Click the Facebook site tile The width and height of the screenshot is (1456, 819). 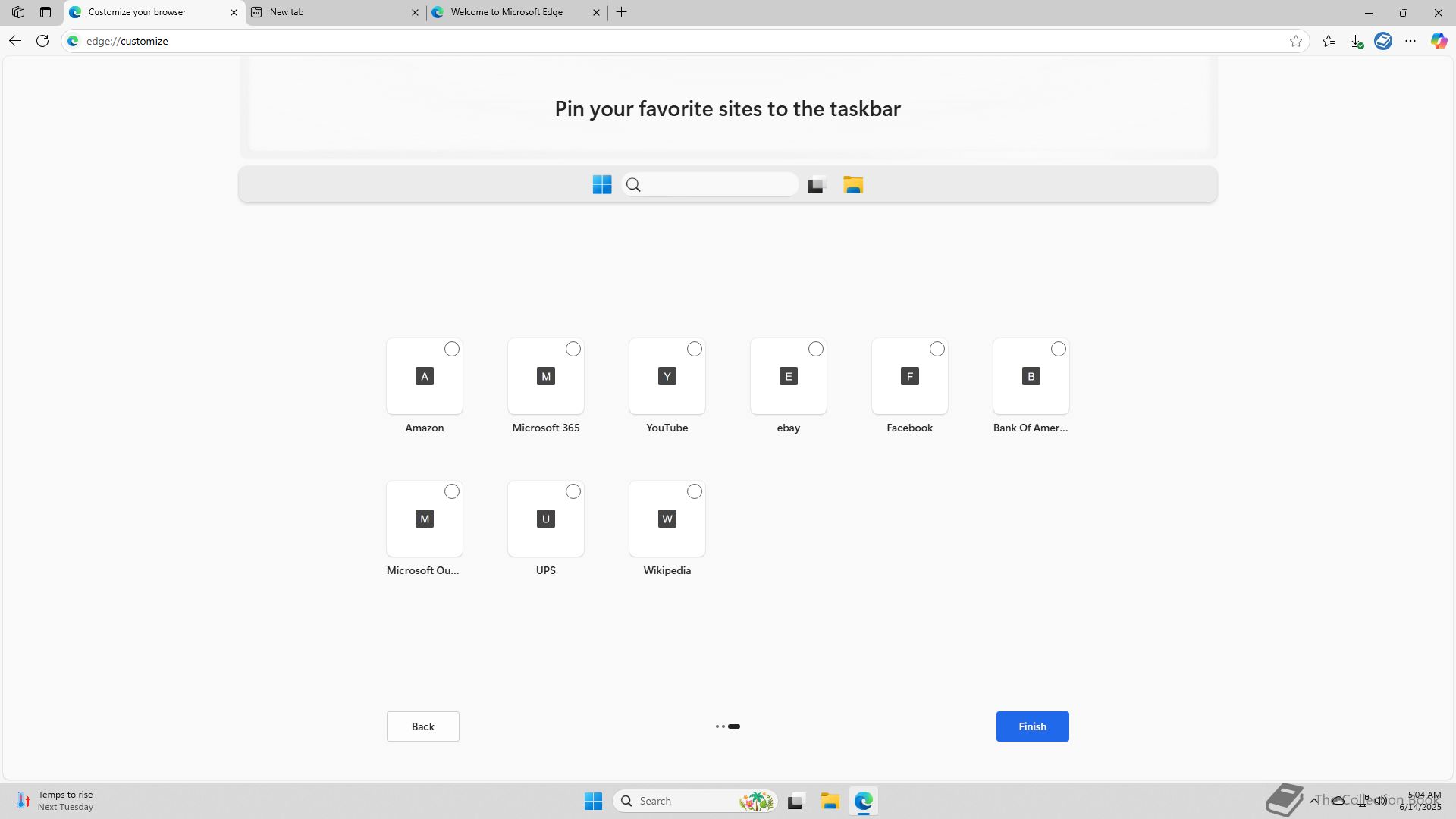(909, 377)
